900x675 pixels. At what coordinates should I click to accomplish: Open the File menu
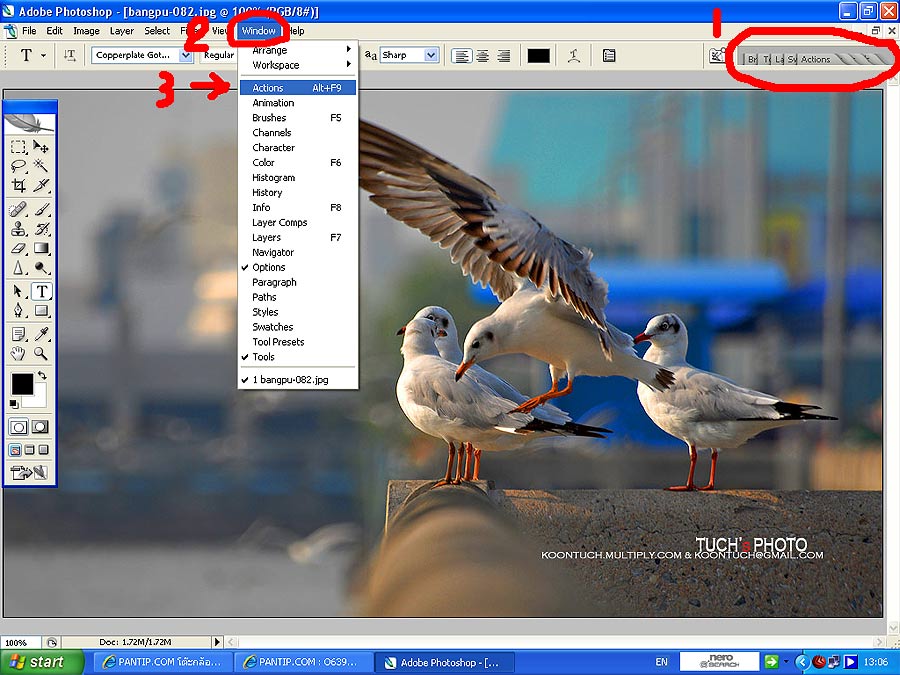point(29,31)
